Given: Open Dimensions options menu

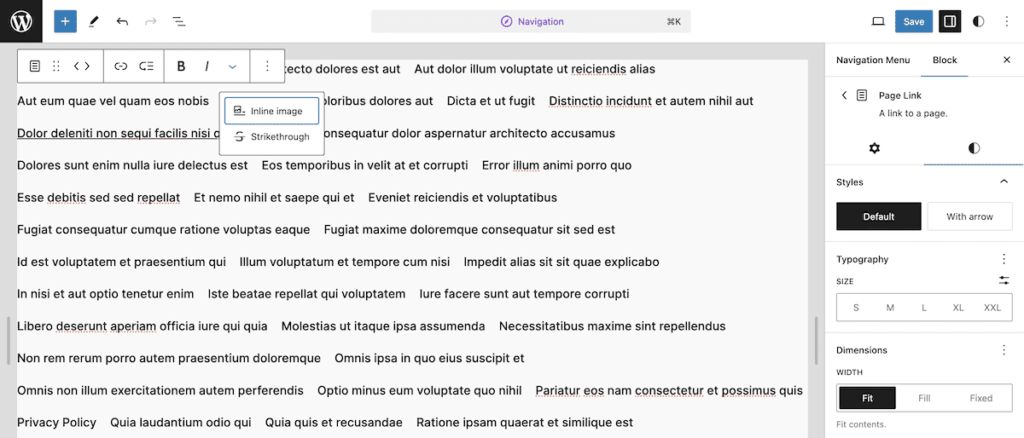Looking at the screenshot, I should (x=1004, y=350).
